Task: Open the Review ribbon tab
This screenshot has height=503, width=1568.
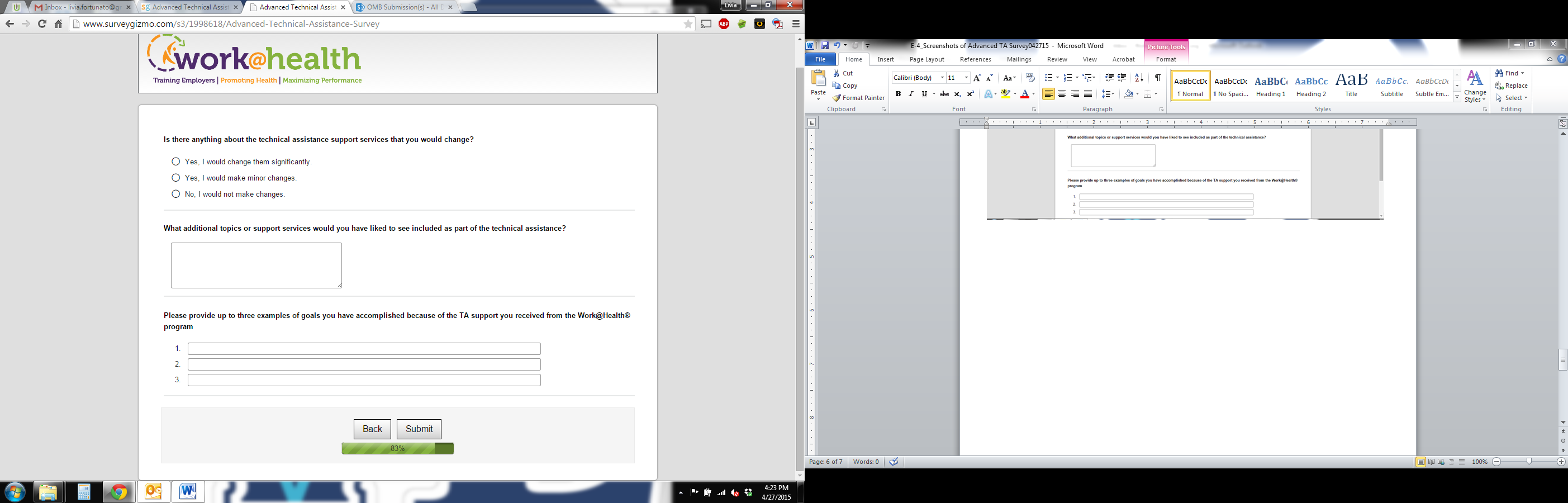Action: pyautogui.click(x=1057, y=59)
